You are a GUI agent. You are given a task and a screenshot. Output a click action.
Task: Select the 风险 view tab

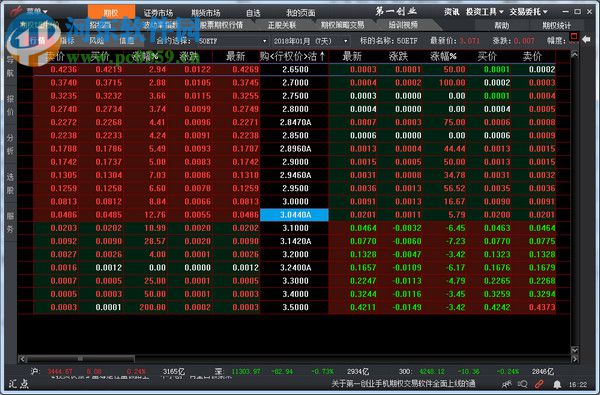(x=96, y=41)
